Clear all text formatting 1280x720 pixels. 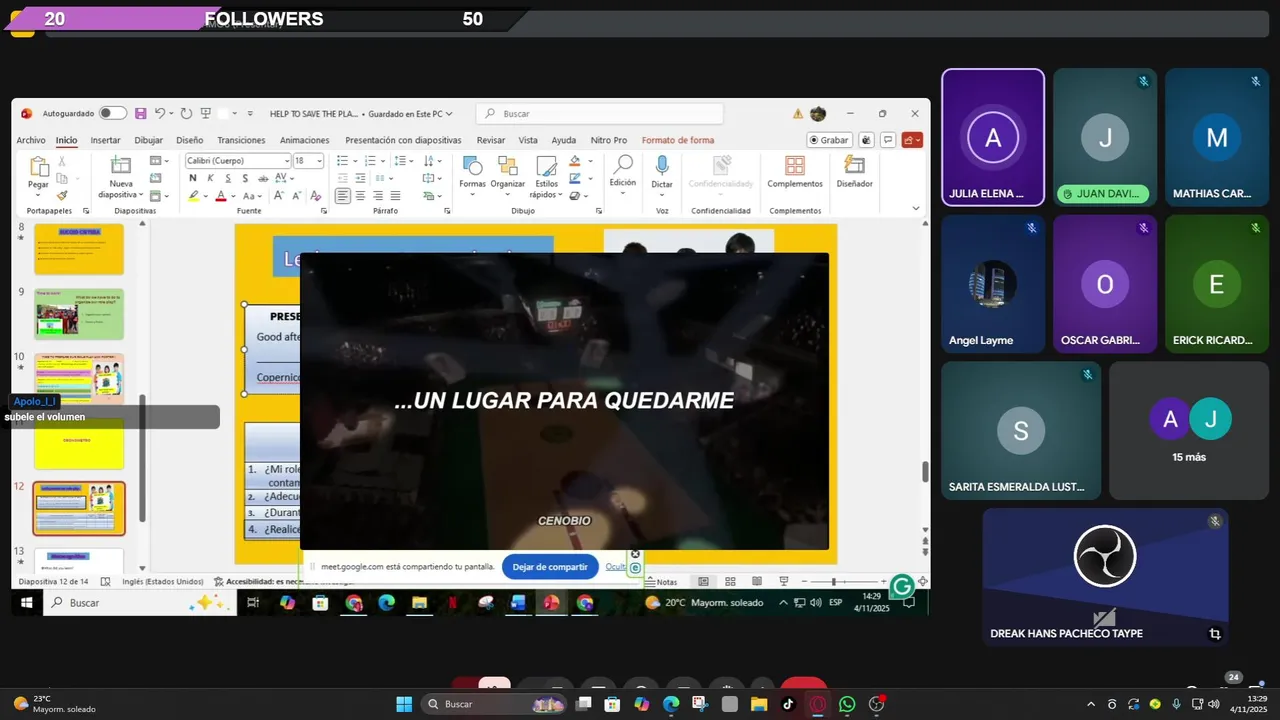tap(316, 196)
